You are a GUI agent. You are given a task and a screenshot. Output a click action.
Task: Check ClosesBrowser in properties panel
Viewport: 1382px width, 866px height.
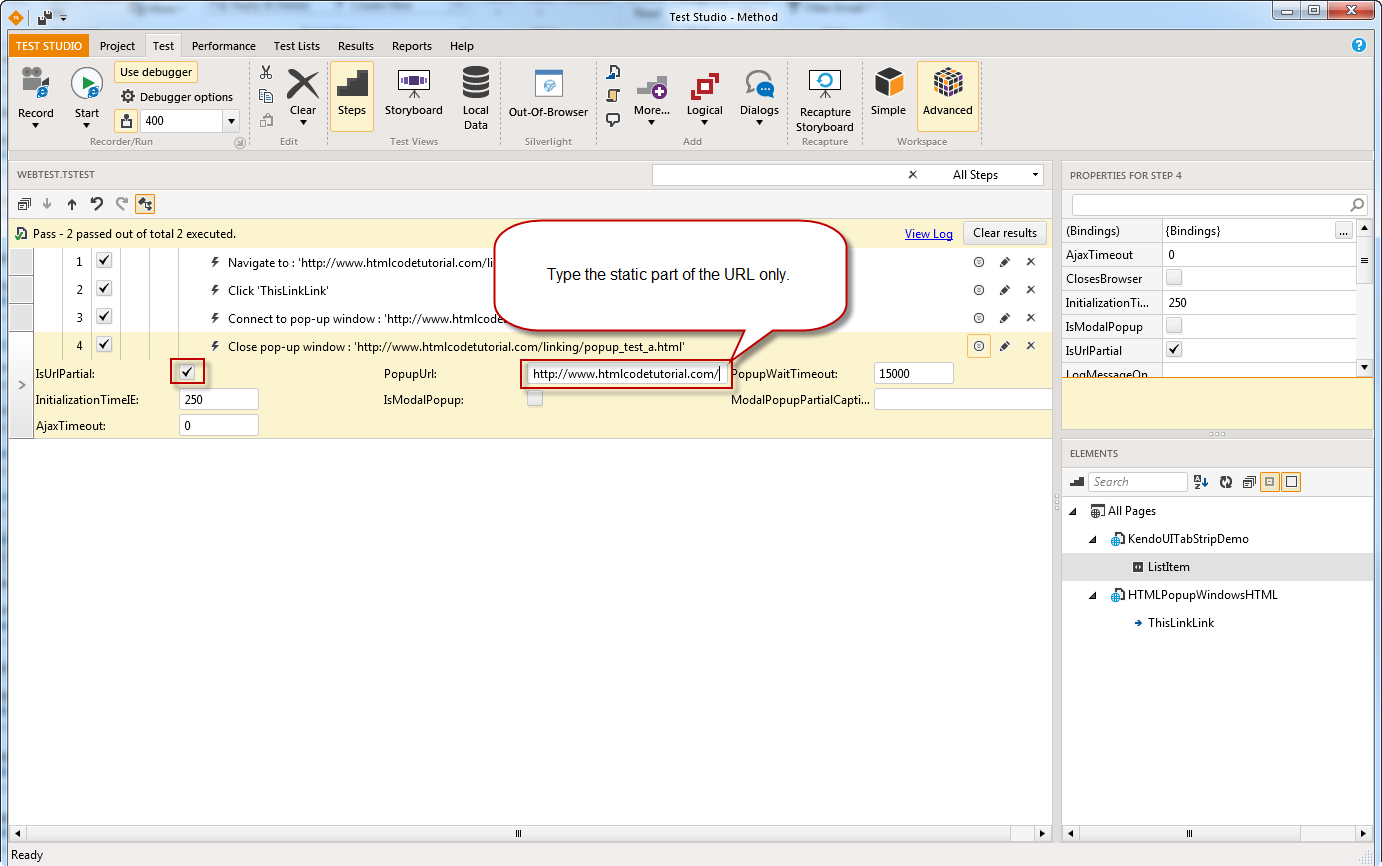[1174, 278]
